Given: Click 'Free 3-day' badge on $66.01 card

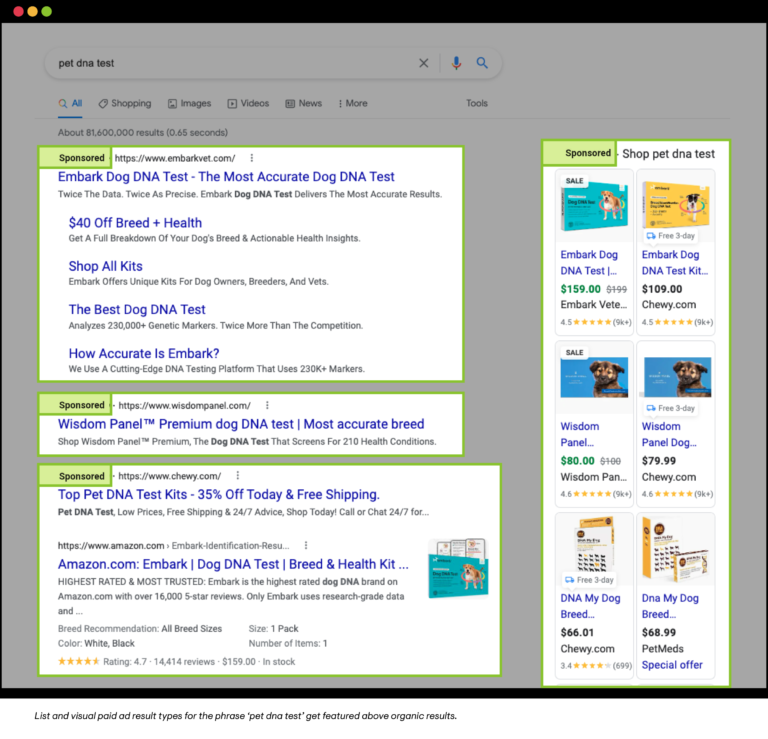Looking at the screenshot, I should click(589, 580).
